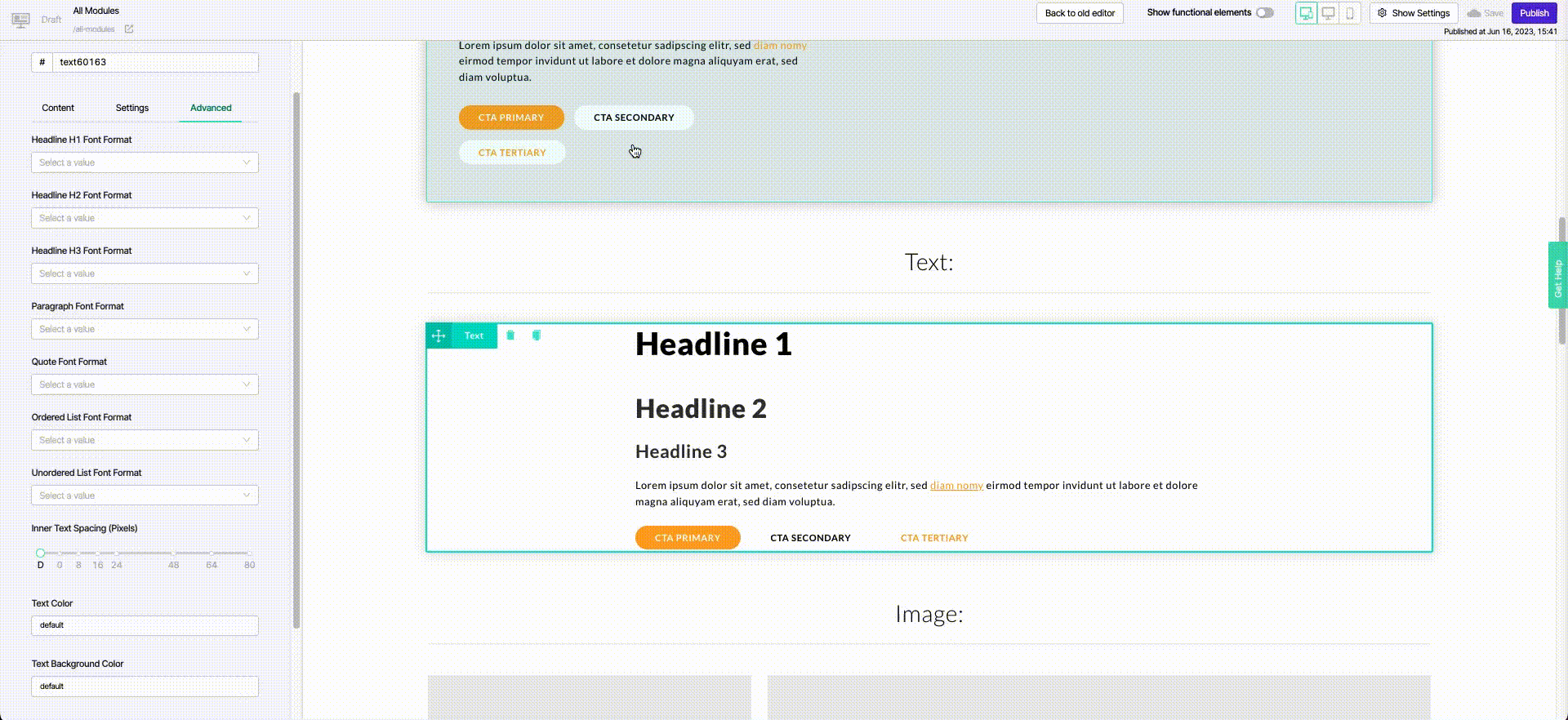
Task: Delete the Text module with the trash icon
Action: pos(510,336)
